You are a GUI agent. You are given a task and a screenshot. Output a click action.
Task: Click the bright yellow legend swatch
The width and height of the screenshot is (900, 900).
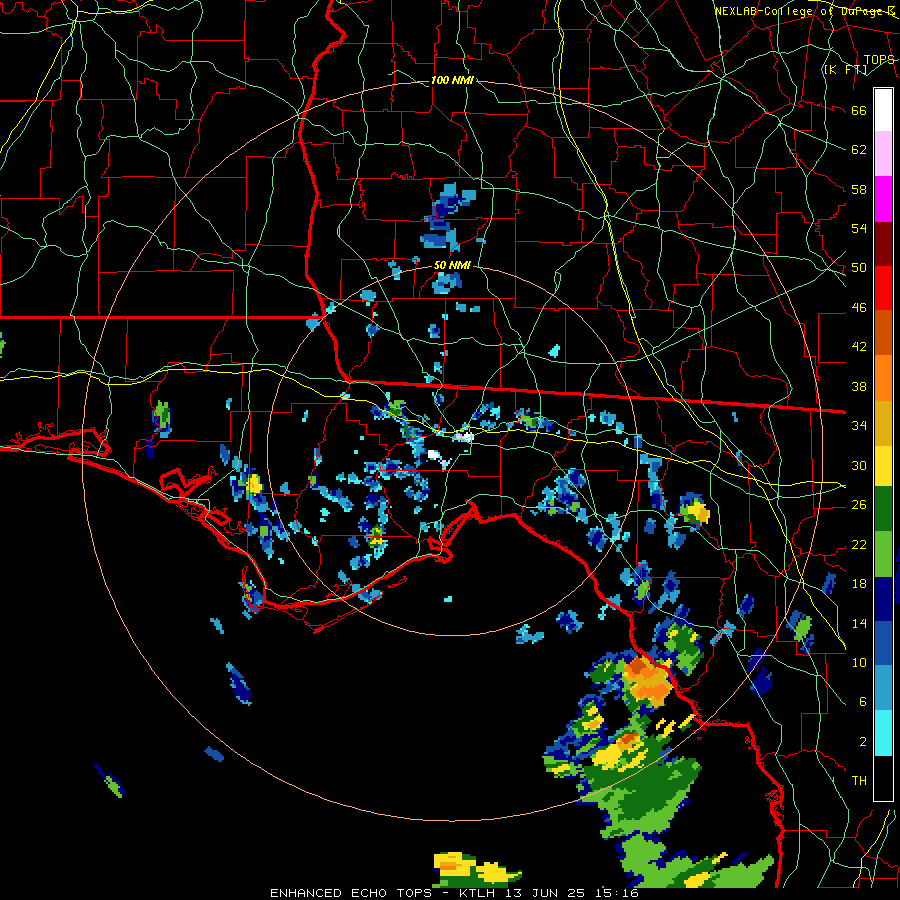pyautogui.click(x=883, y=466)
